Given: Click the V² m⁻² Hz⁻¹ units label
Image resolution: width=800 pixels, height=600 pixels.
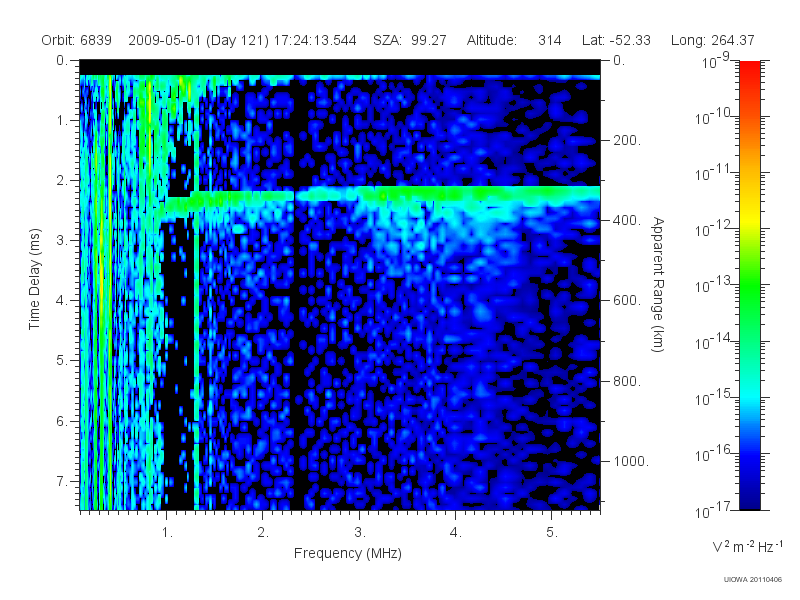Looking at the screenshot, I should pos(747,546).
